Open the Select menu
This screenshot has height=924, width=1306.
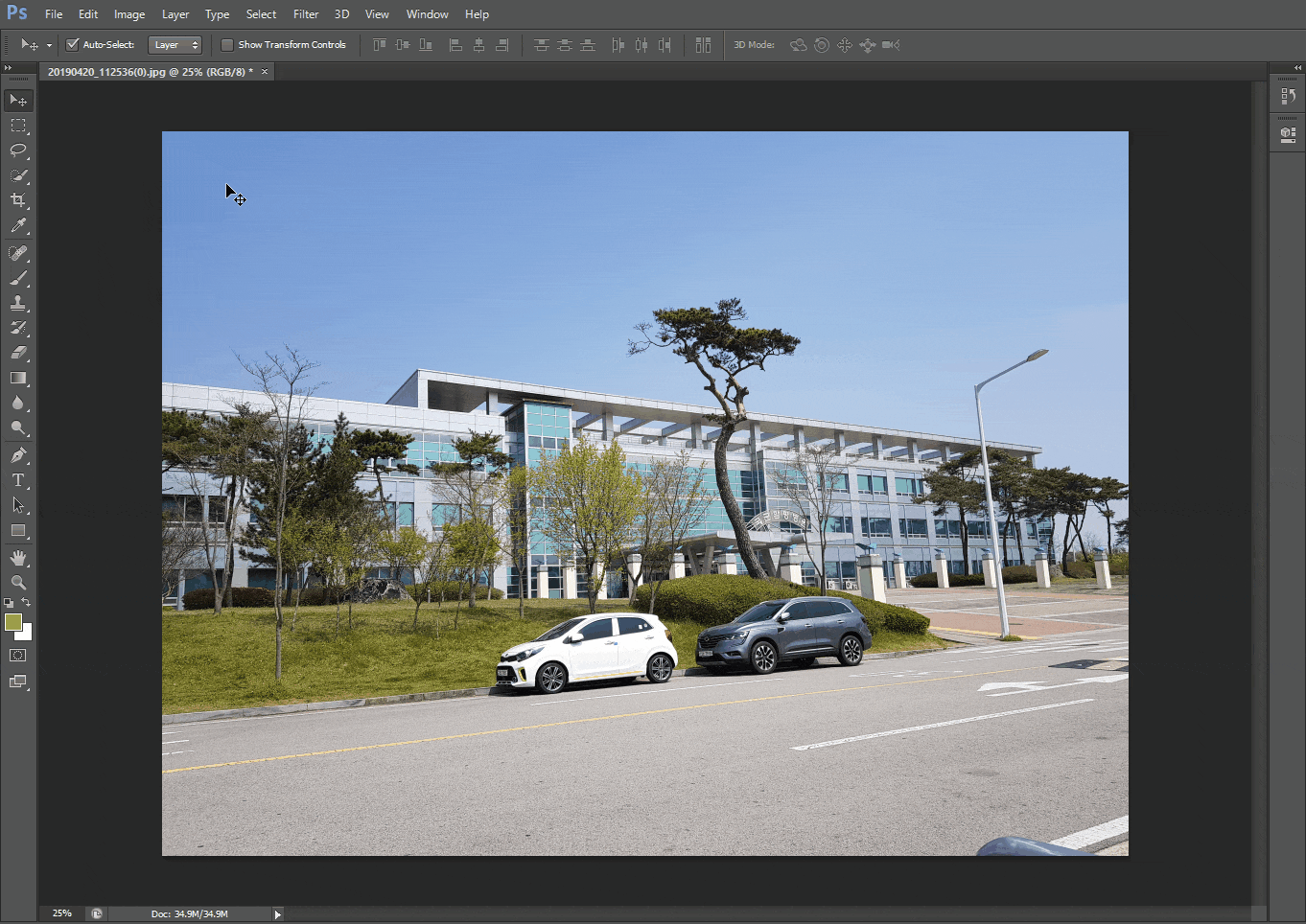coord(261,14)
